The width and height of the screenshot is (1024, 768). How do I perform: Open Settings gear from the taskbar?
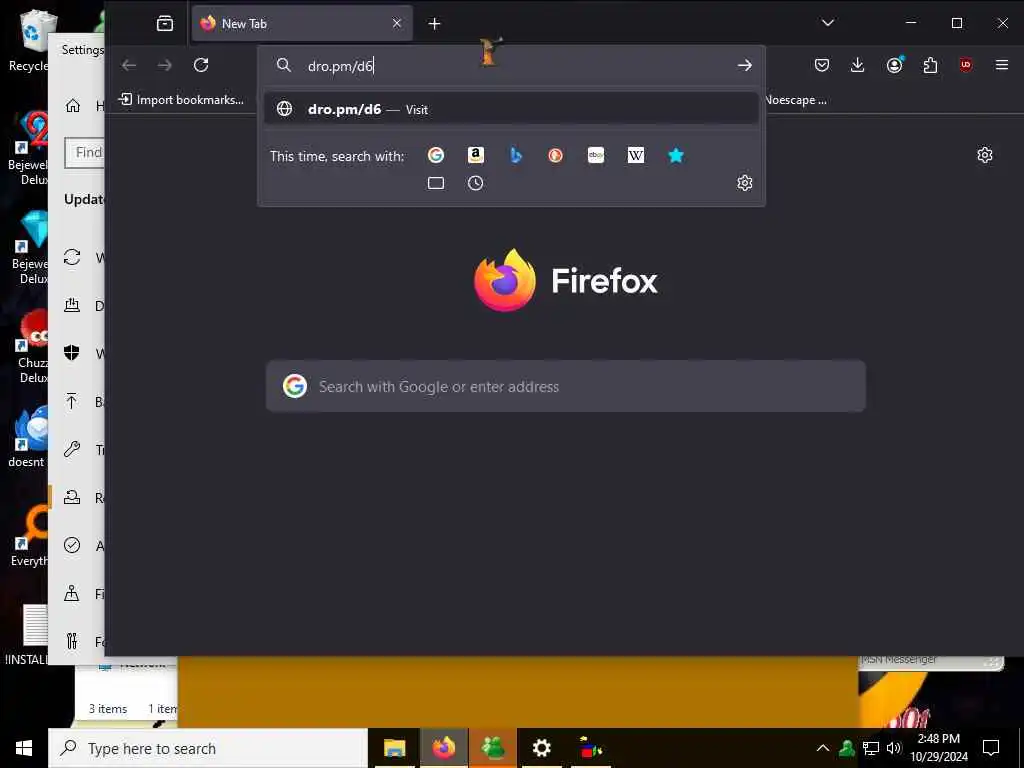pos(541,748)
